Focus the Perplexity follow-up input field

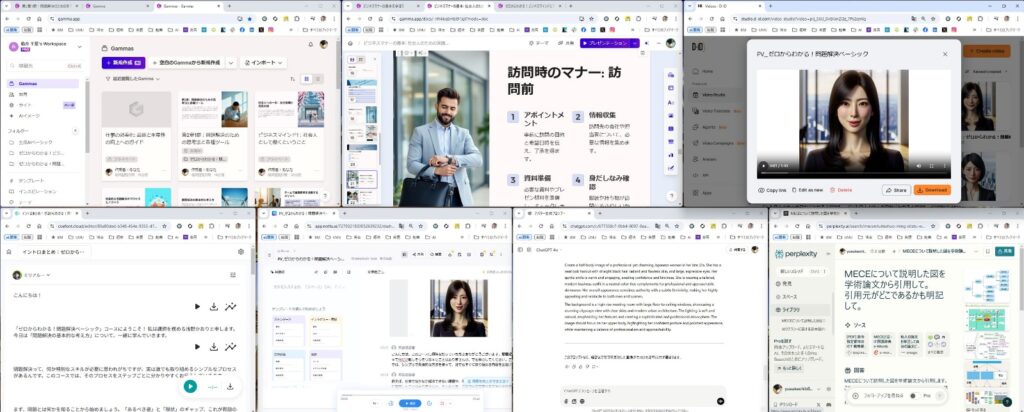coord(882,396)
